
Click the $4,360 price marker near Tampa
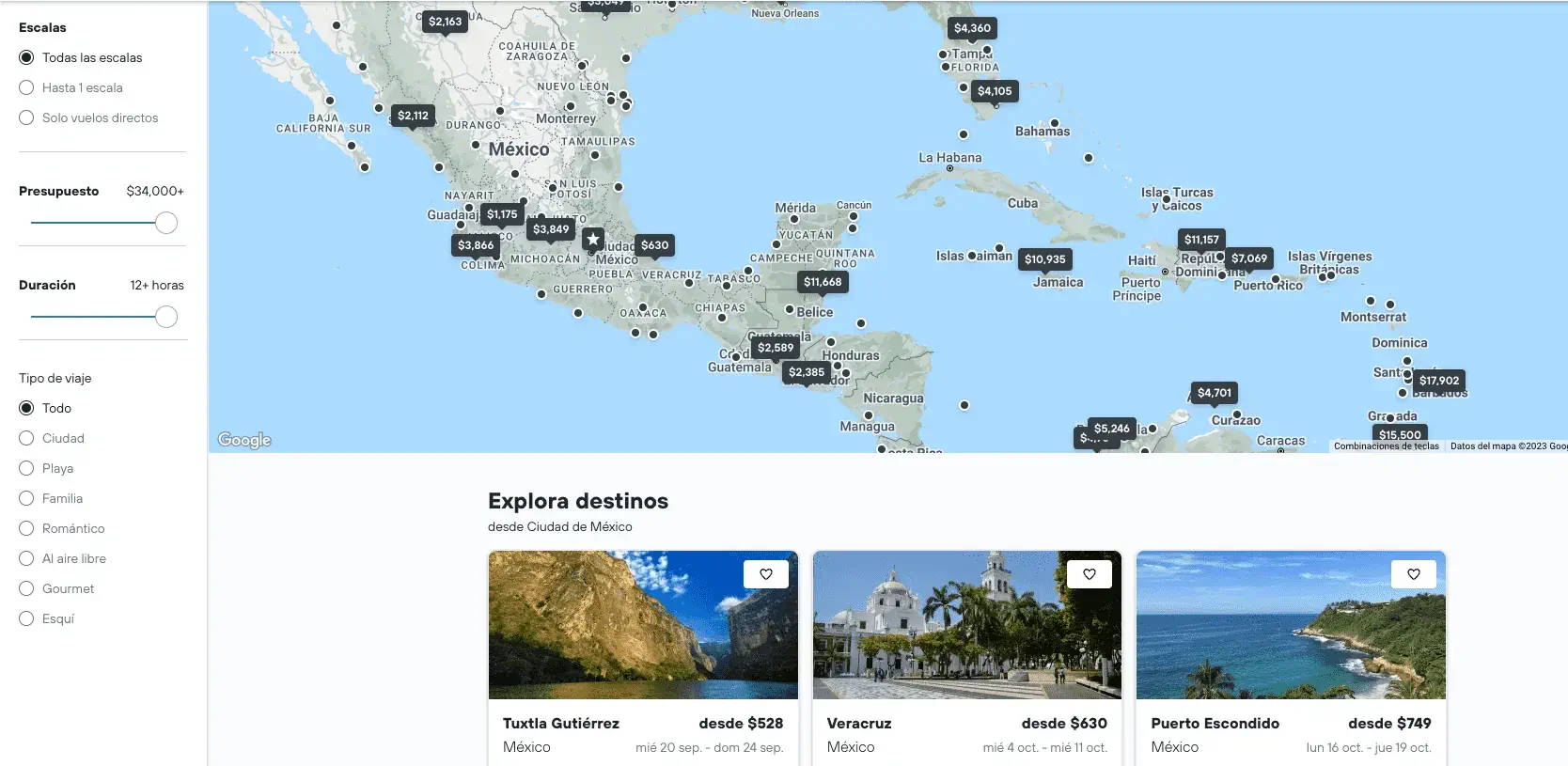(972, 28)
